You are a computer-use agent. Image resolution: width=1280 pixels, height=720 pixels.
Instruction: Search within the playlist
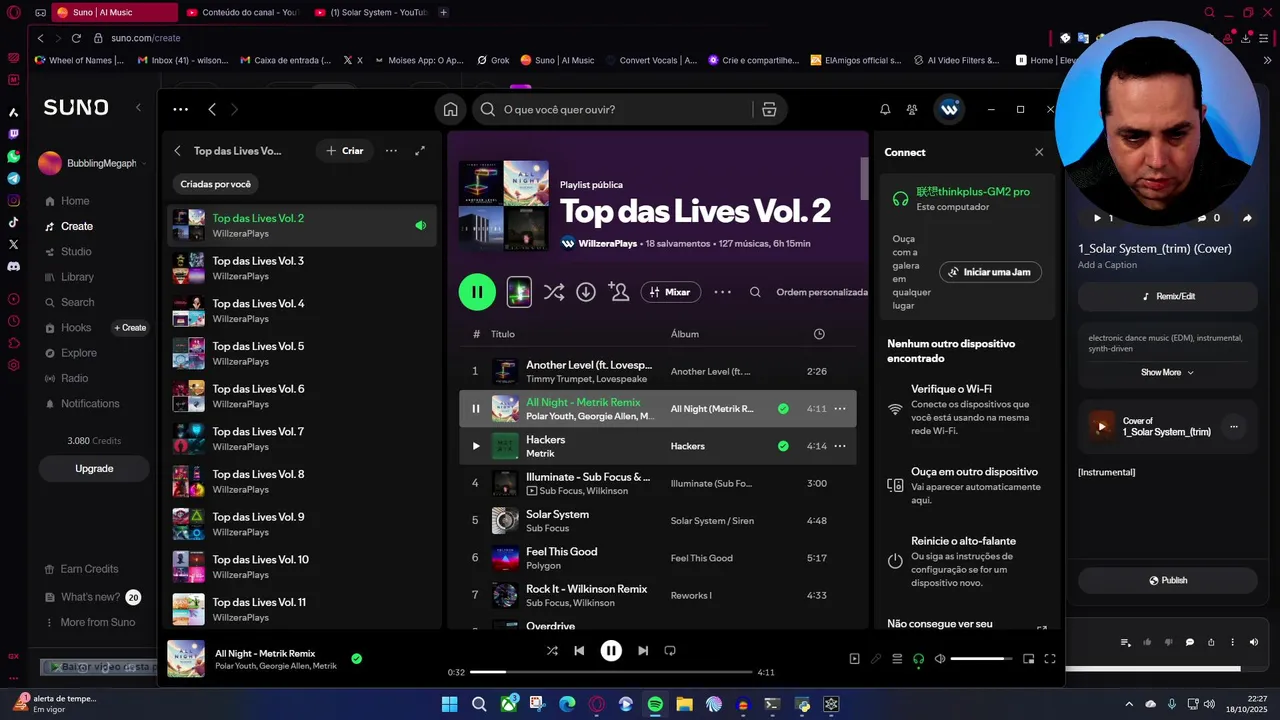point(755,292)
